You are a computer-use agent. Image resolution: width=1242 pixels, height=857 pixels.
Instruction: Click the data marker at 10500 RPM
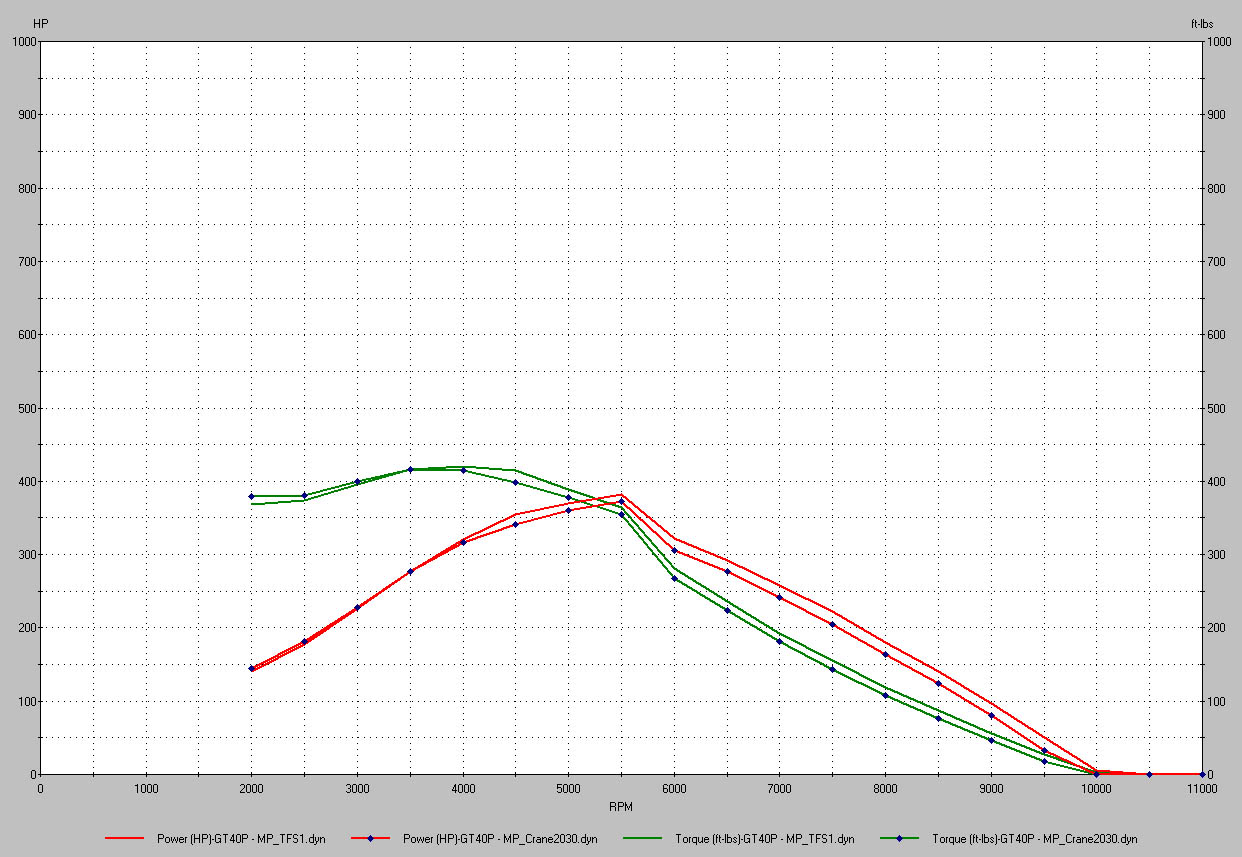pyautogui.click(x=1149, y=774)
